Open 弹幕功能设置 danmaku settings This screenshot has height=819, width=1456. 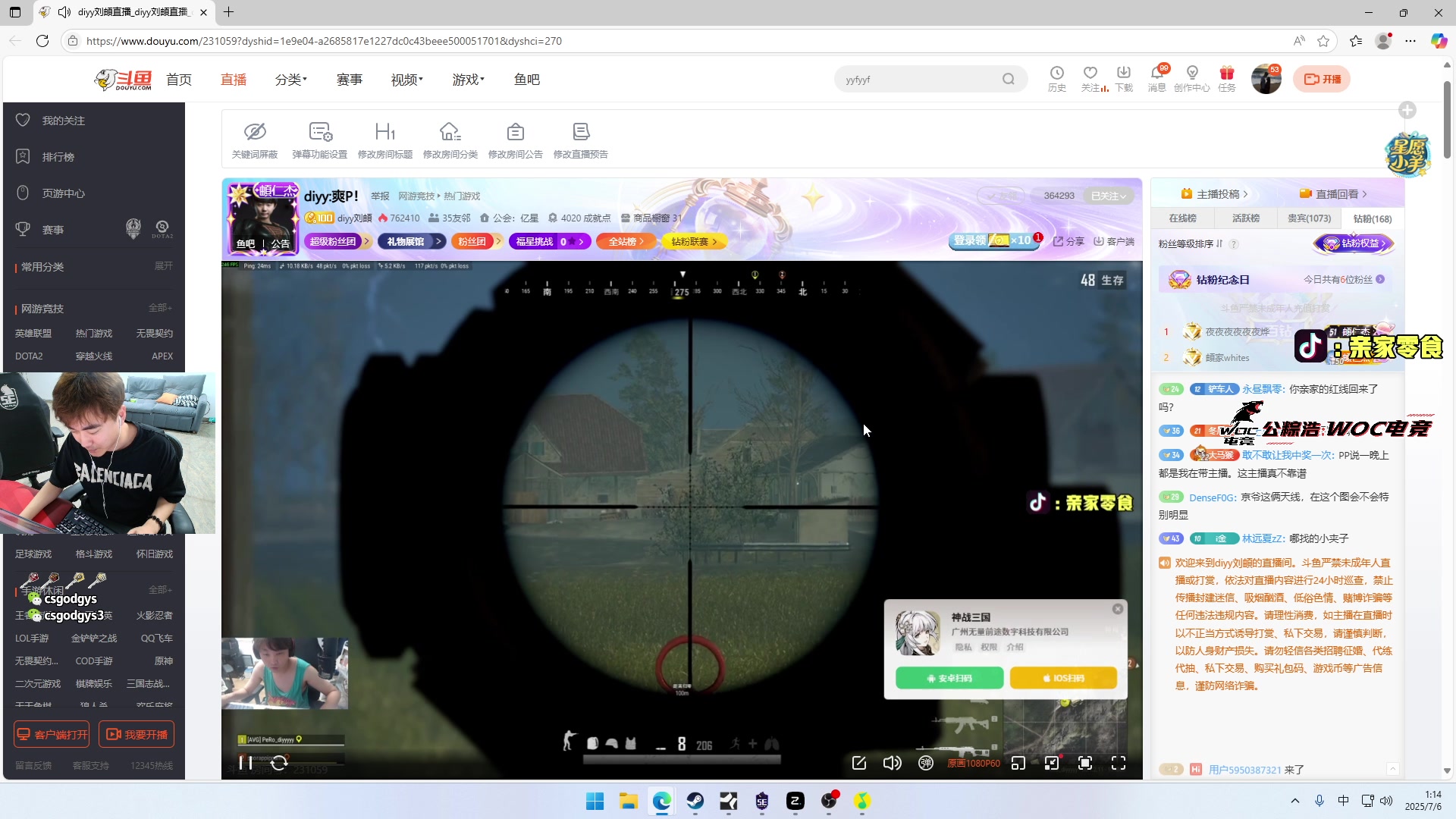320,140
